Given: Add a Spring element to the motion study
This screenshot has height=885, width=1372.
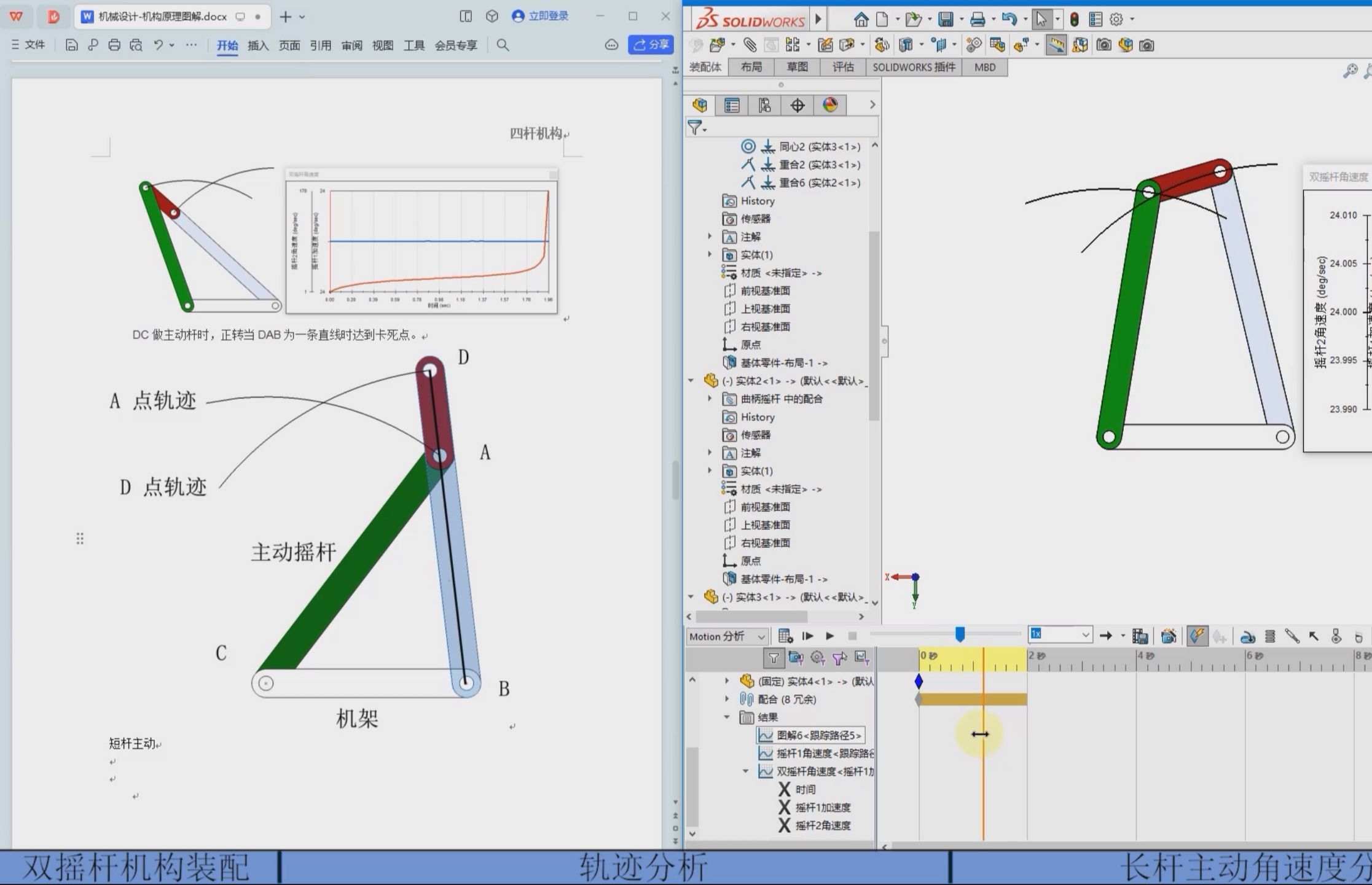Looking at the screenshot, I should pyautogui.click(x=1270, y=636).
